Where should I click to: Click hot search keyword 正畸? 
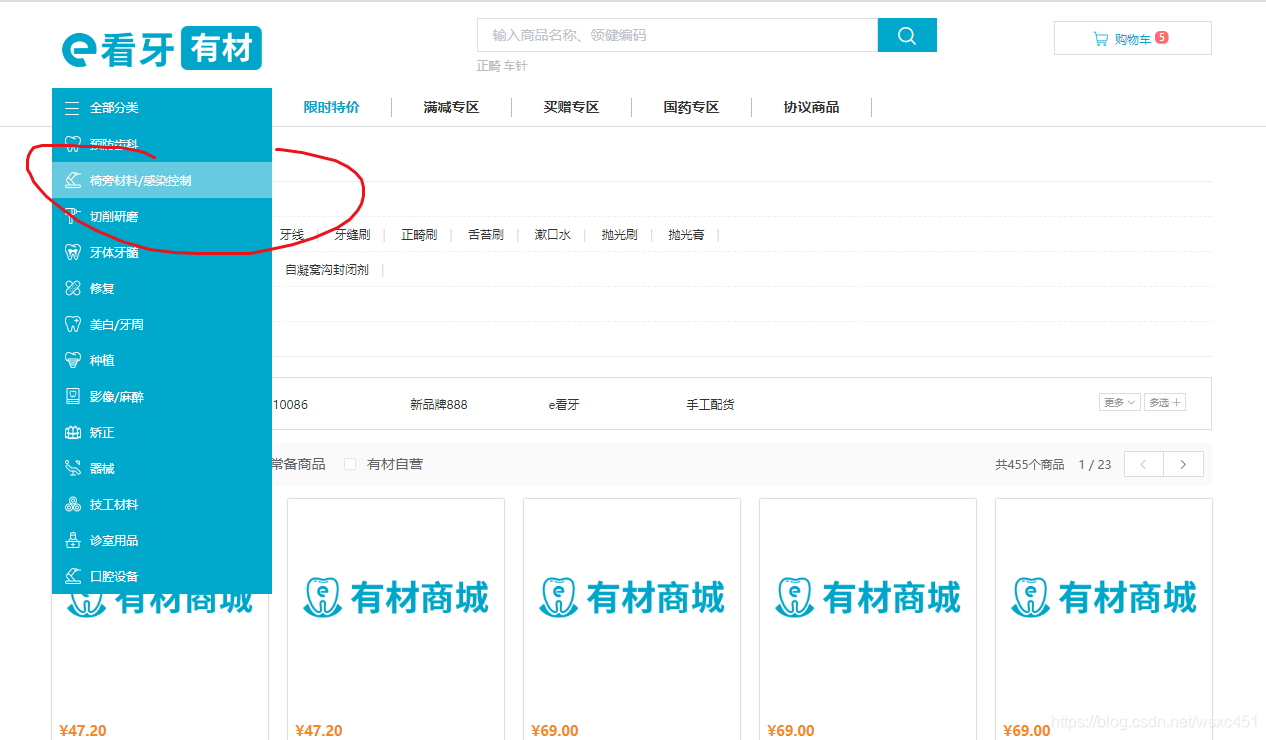coord(488,66)
